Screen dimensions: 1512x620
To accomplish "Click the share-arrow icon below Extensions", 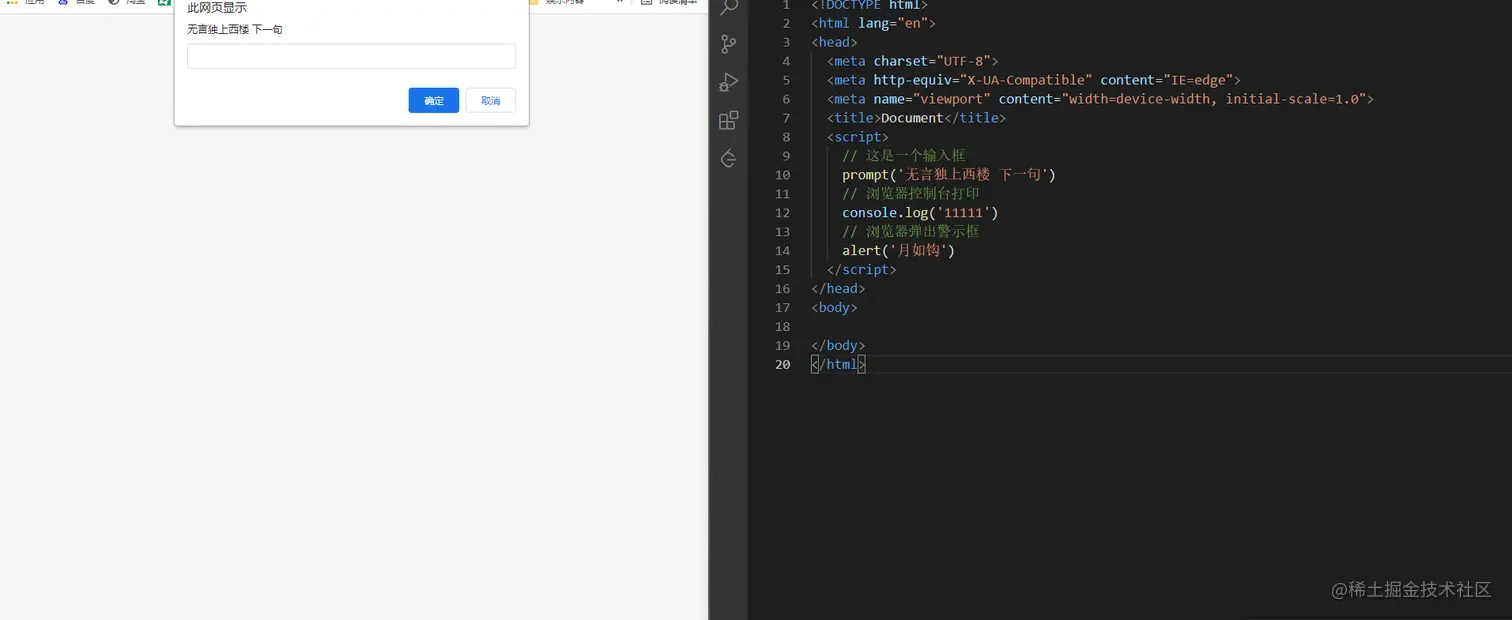I will 729,158.
